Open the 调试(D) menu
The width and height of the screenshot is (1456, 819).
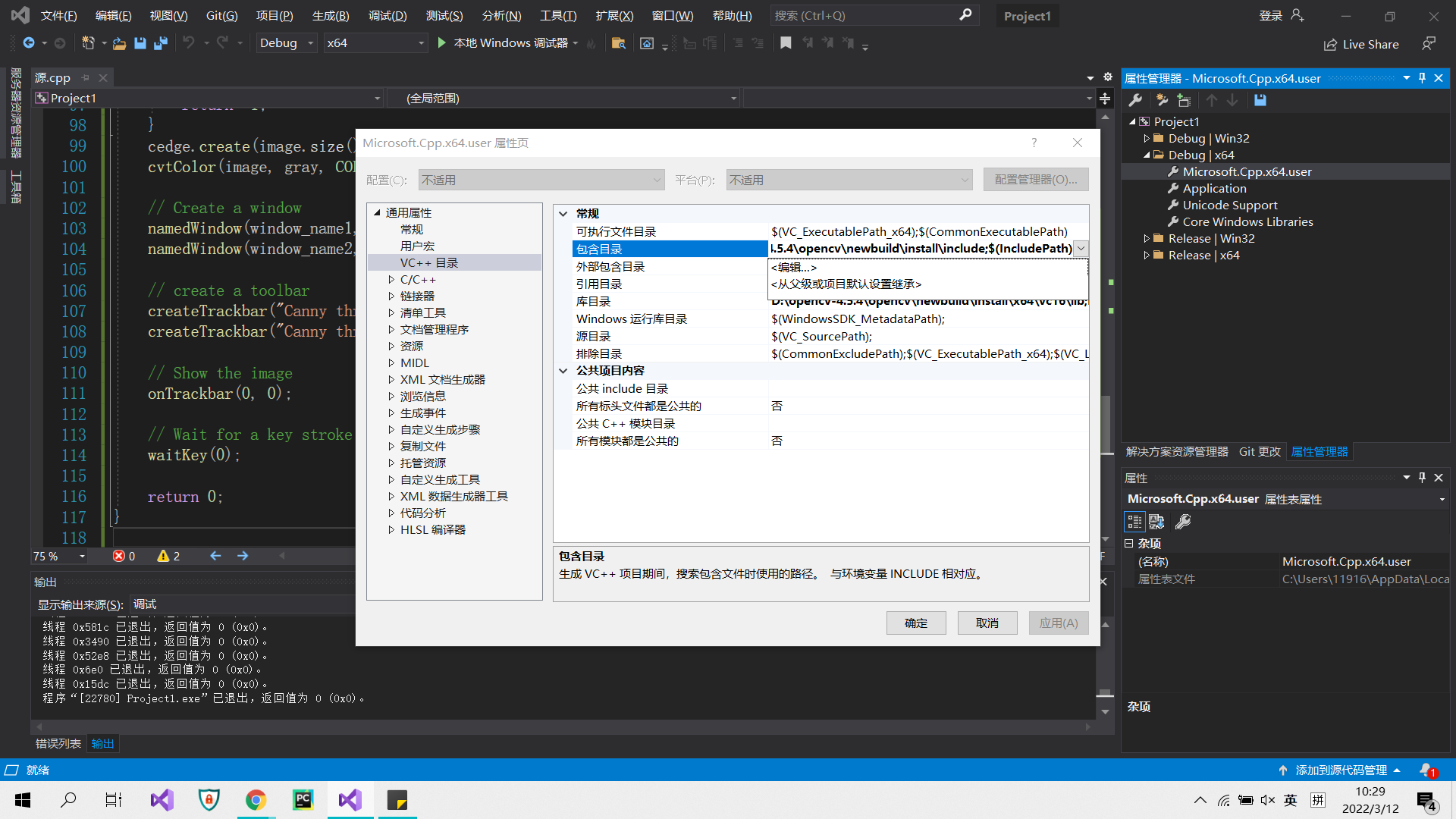[x=388, y=15]
